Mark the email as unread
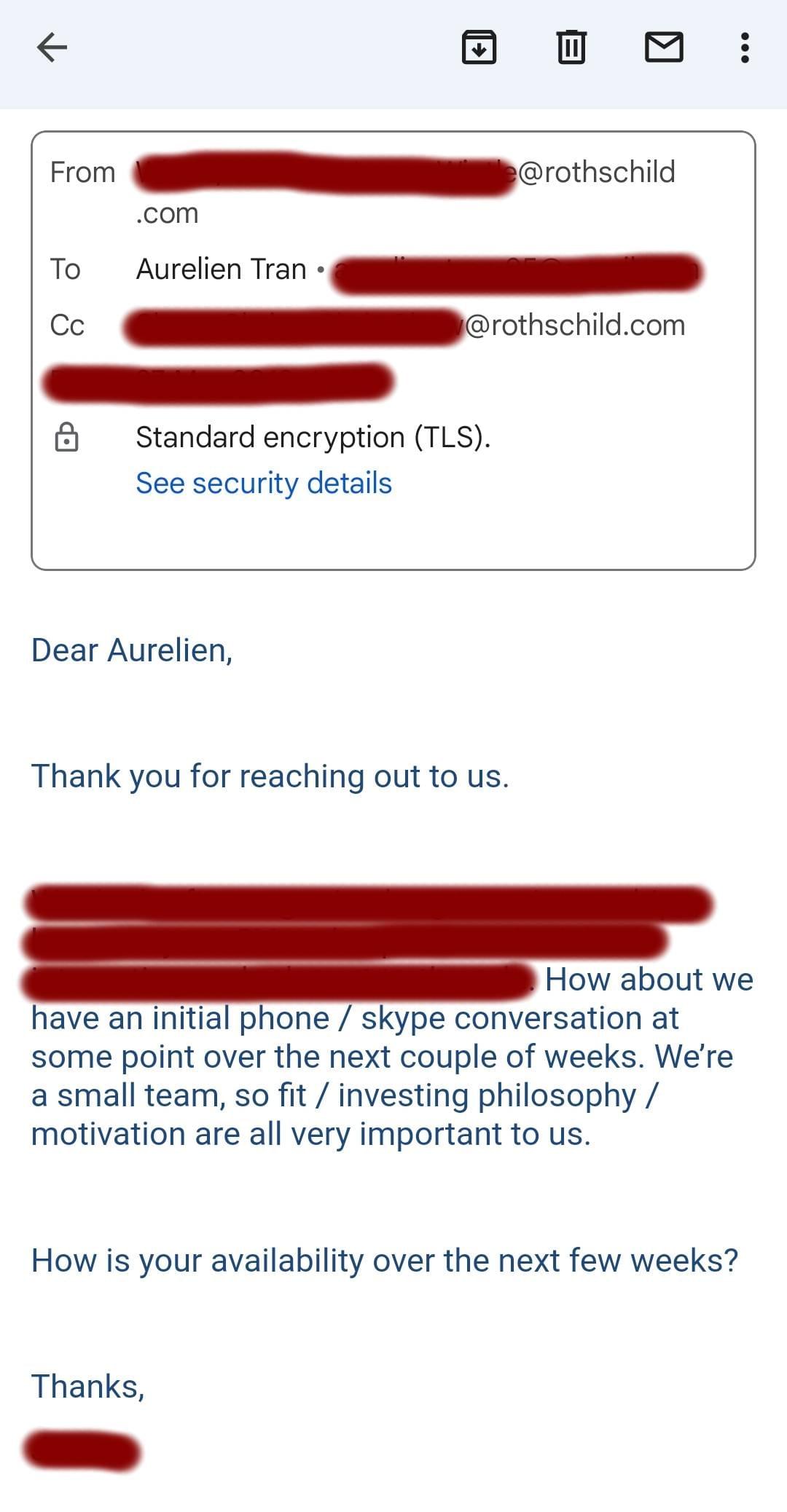This screenshot has width=787, height=1512. (664, 48)
